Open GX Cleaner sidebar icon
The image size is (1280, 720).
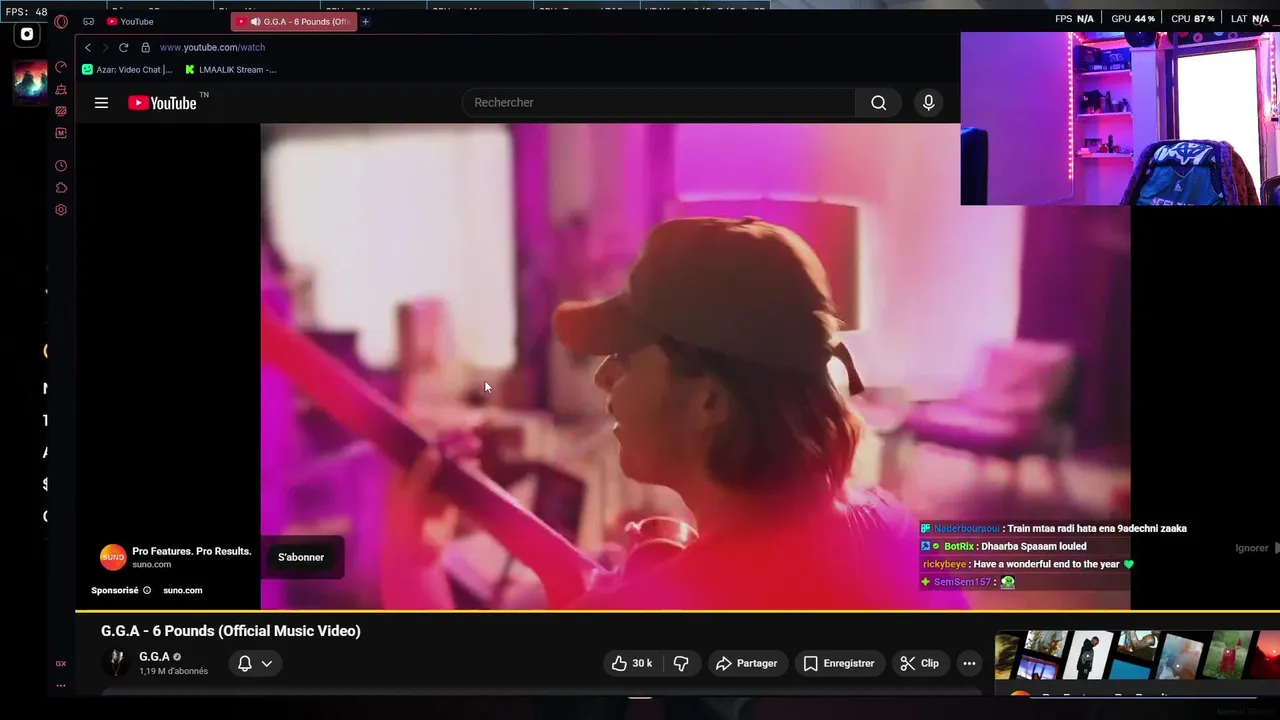click(x=61, y=89)
